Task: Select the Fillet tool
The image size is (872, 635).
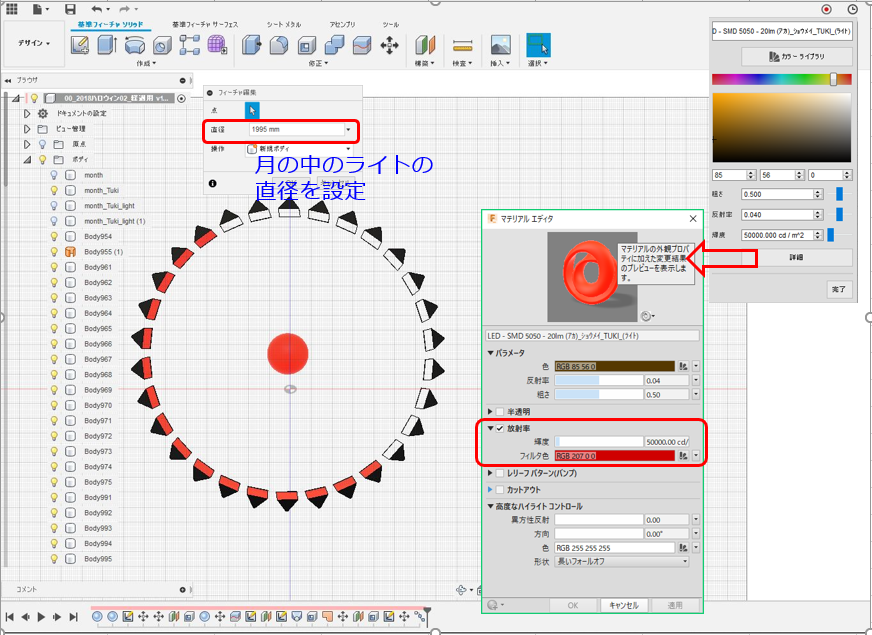Action: click(279, 45)
